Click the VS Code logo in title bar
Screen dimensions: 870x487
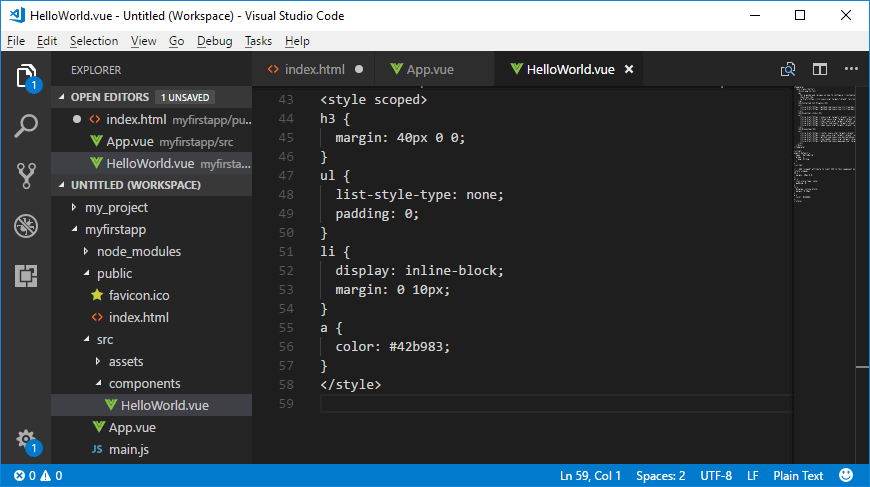coord(17,15)
